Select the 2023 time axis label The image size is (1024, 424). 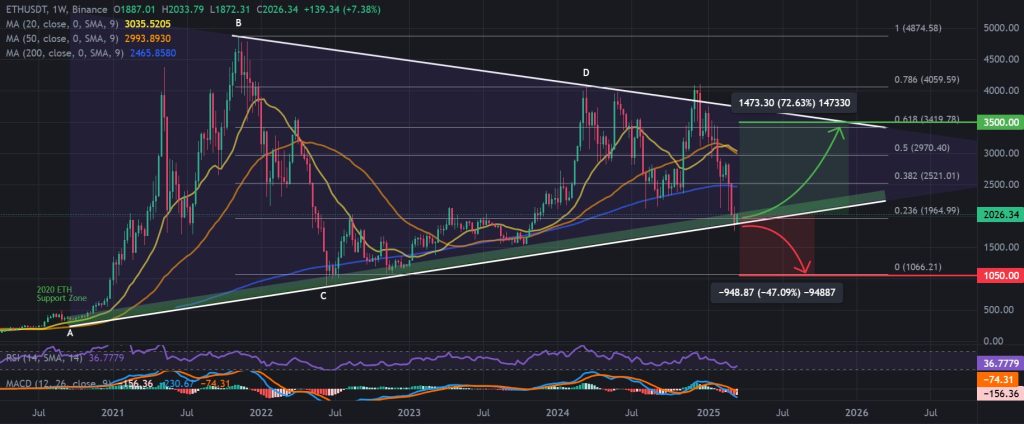point(409,413)
